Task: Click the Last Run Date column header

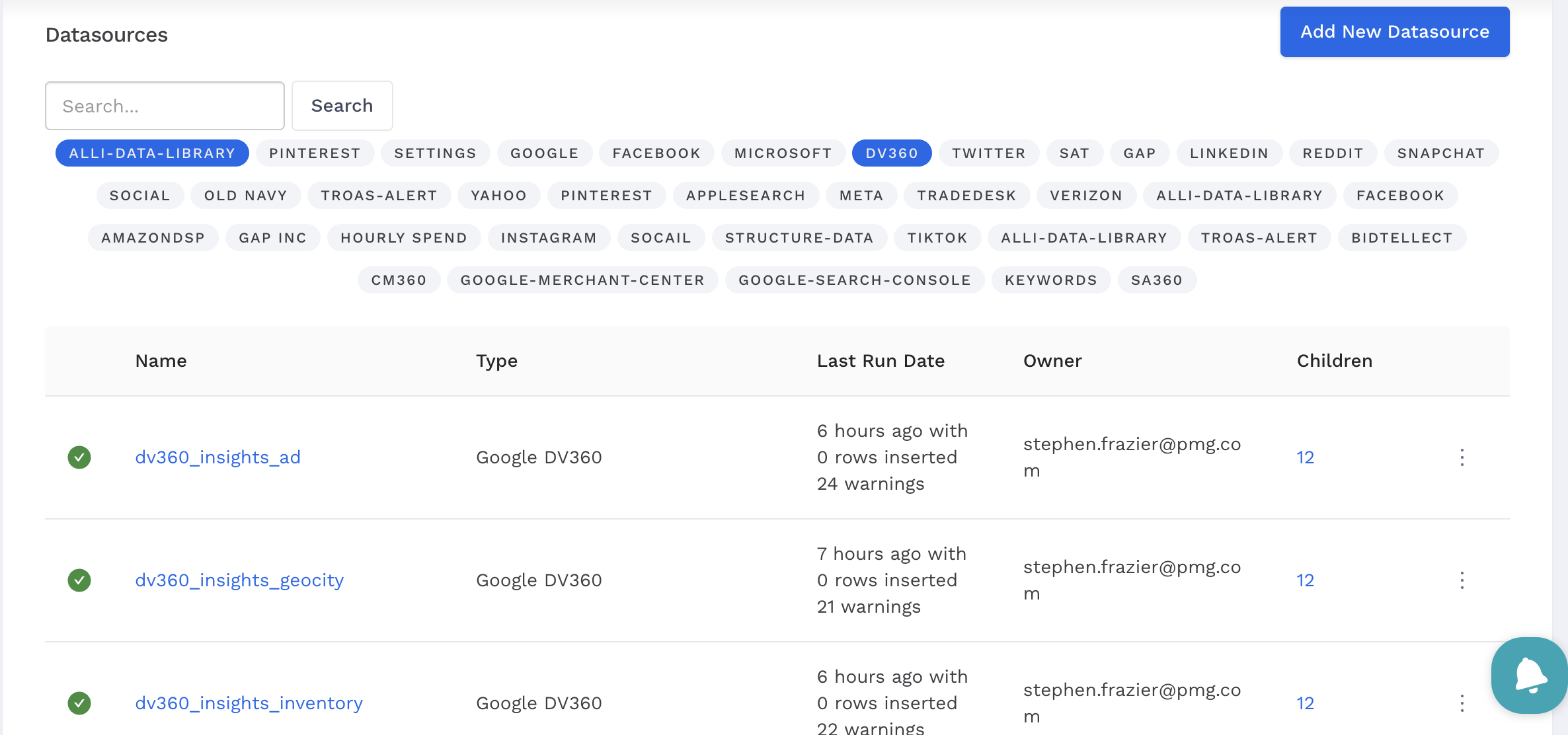Action: [881, 361]
